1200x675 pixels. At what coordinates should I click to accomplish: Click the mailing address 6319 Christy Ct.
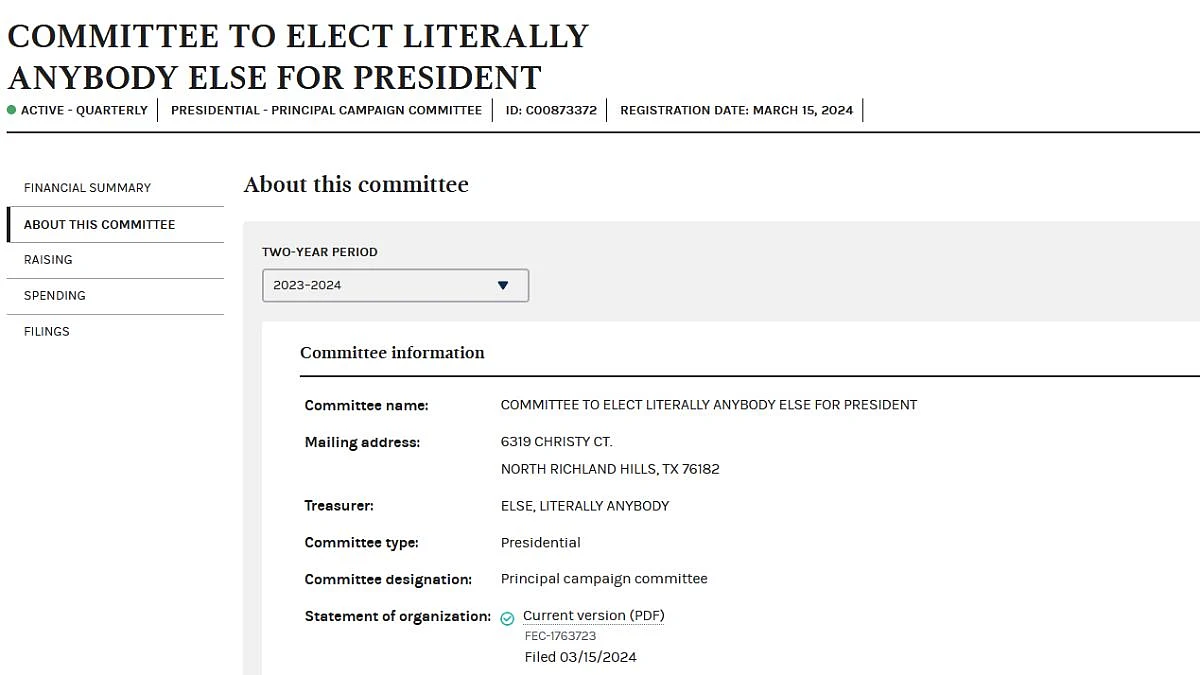(x=557, y=442)
